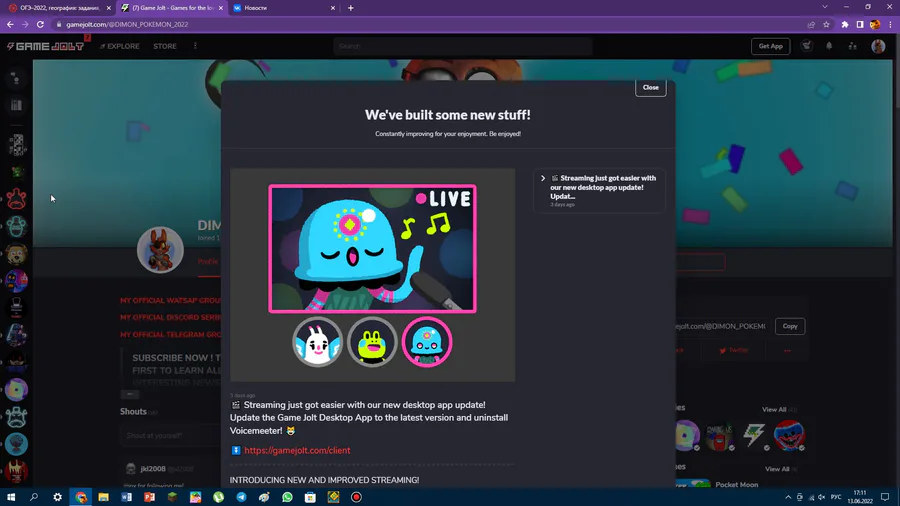Open uTorrent from the taskbar
Screen dimensions: 900x506
coord(218,497)
